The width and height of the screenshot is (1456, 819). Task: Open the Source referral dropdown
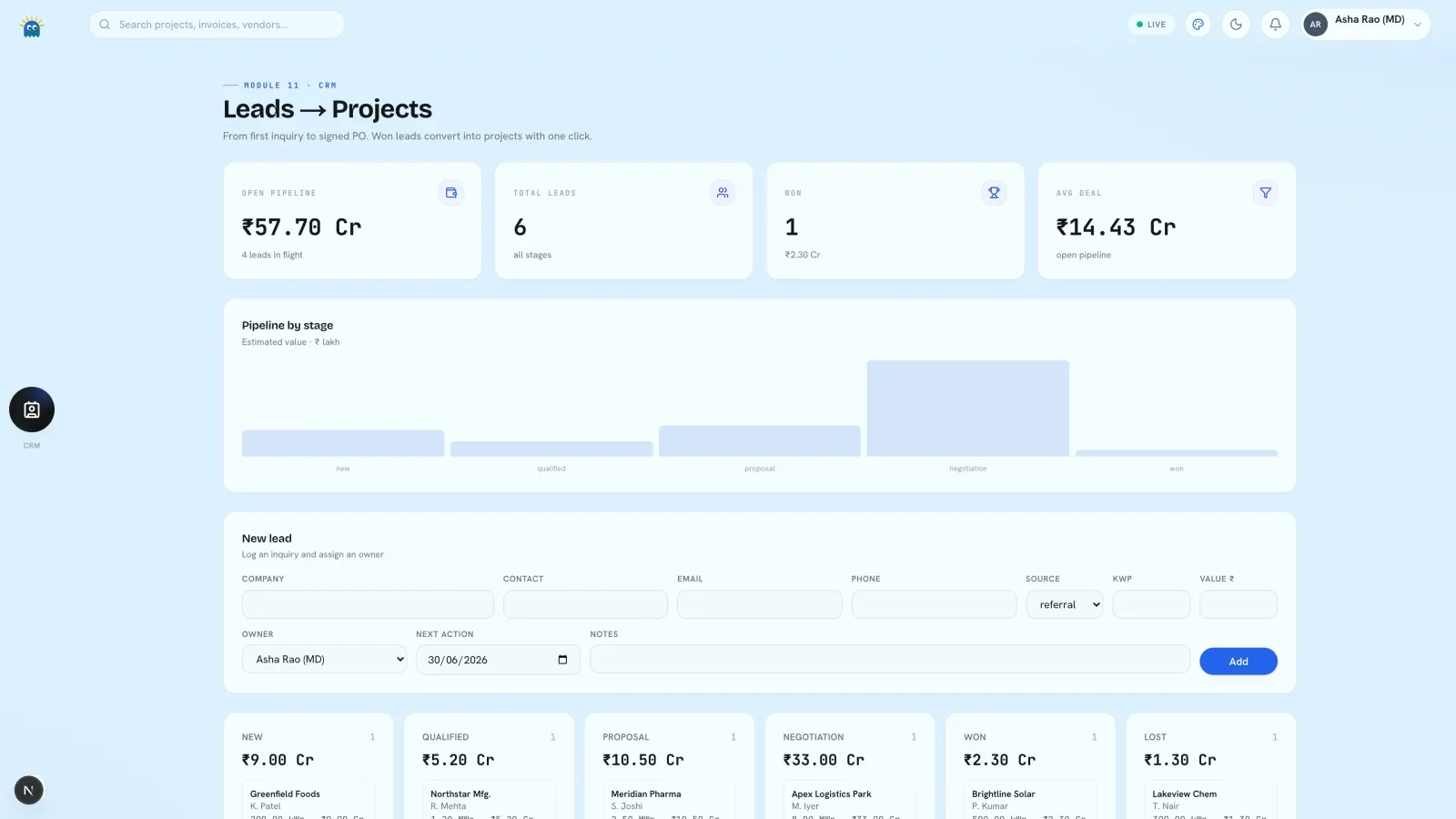click(x=1065, y=604)
